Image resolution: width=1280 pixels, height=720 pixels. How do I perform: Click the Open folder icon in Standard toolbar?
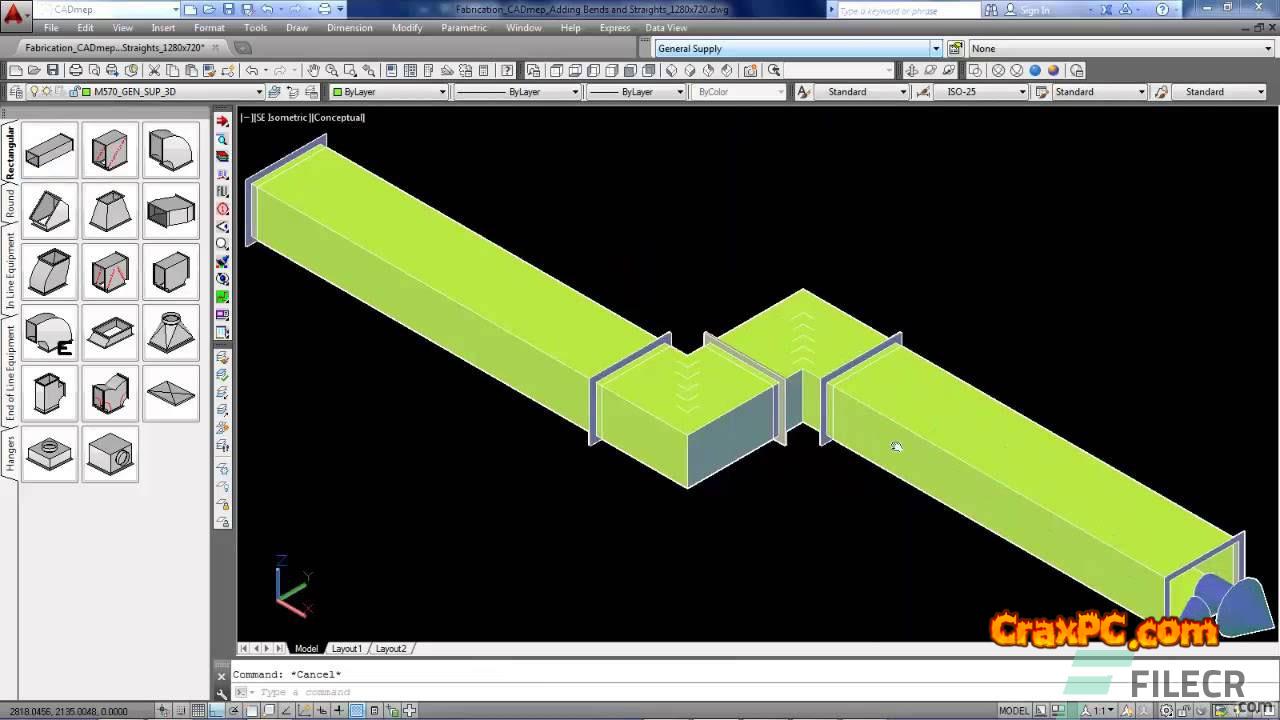34,70
